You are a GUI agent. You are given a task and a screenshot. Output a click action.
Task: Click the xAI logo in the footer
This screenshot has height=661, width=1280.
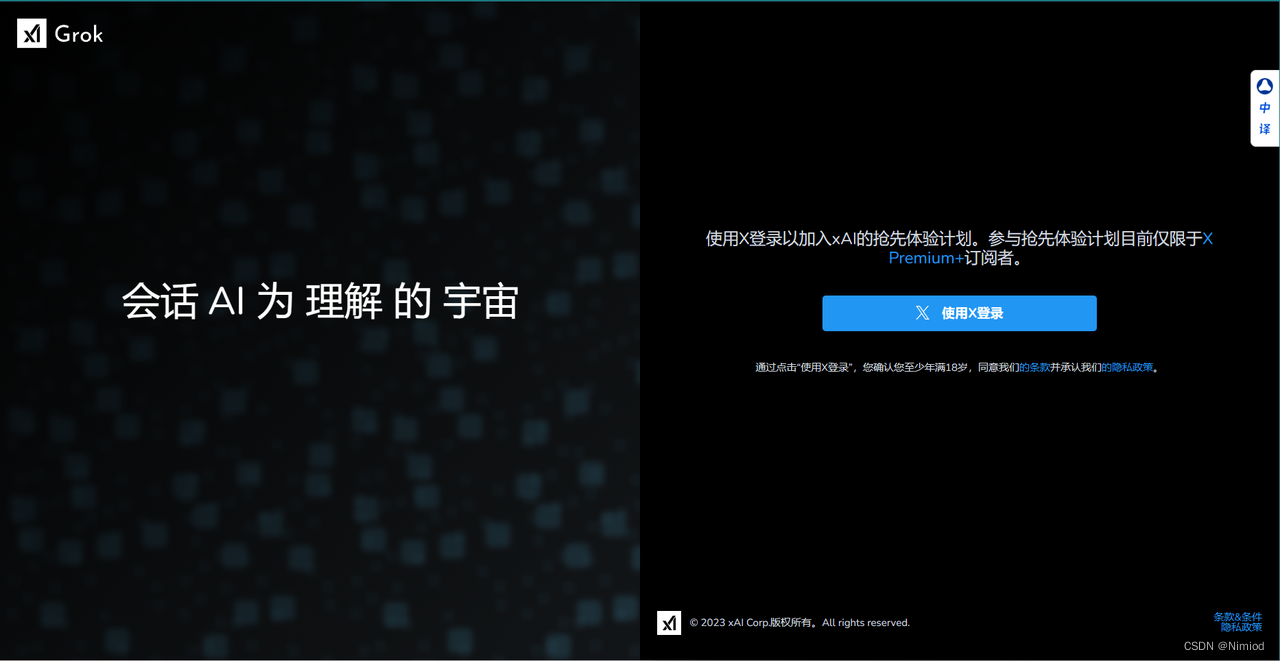[669, 623]
